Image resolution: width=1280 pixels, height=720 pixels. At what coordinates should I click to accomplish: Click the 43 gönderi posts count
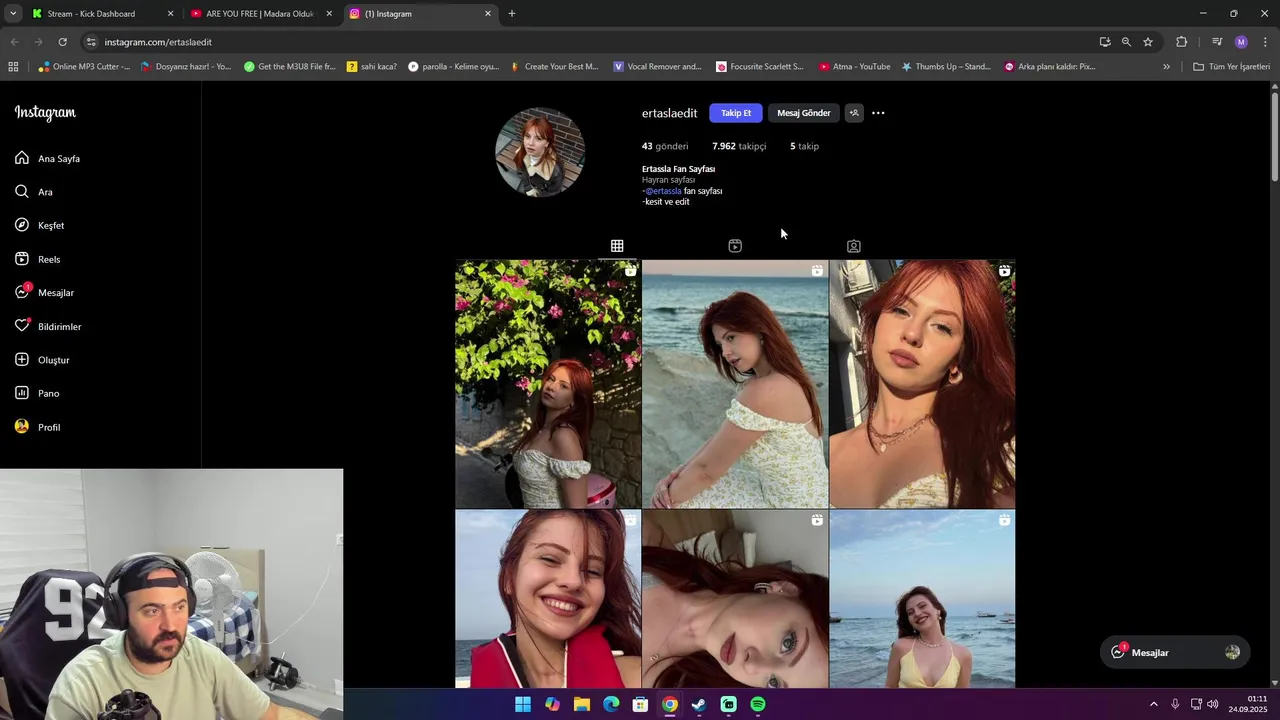665,146
